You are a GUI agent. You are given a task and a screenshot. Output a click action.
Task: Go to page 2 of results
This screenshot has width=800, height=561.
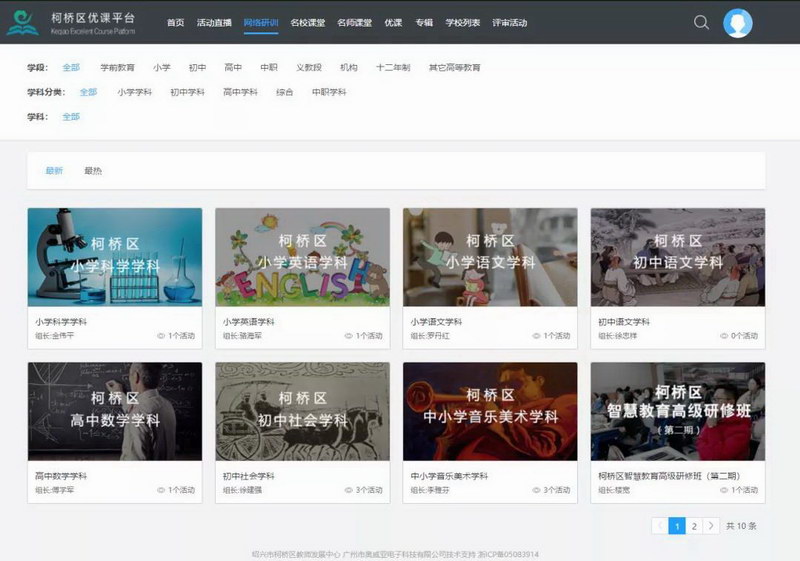[x=694, y=525]
